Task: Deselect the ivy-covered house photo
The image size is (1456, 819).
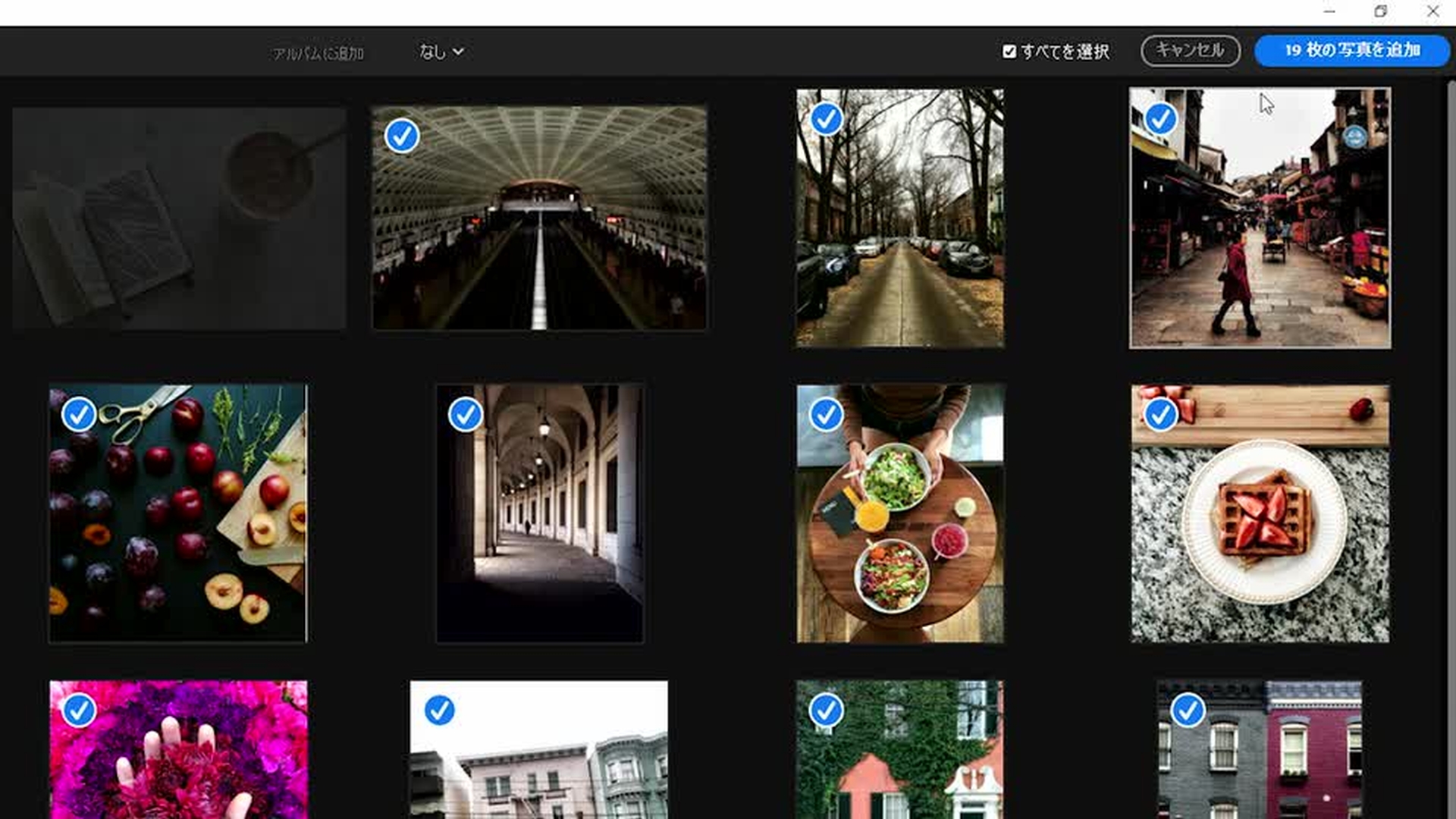Action: click(x=827, y=711)
